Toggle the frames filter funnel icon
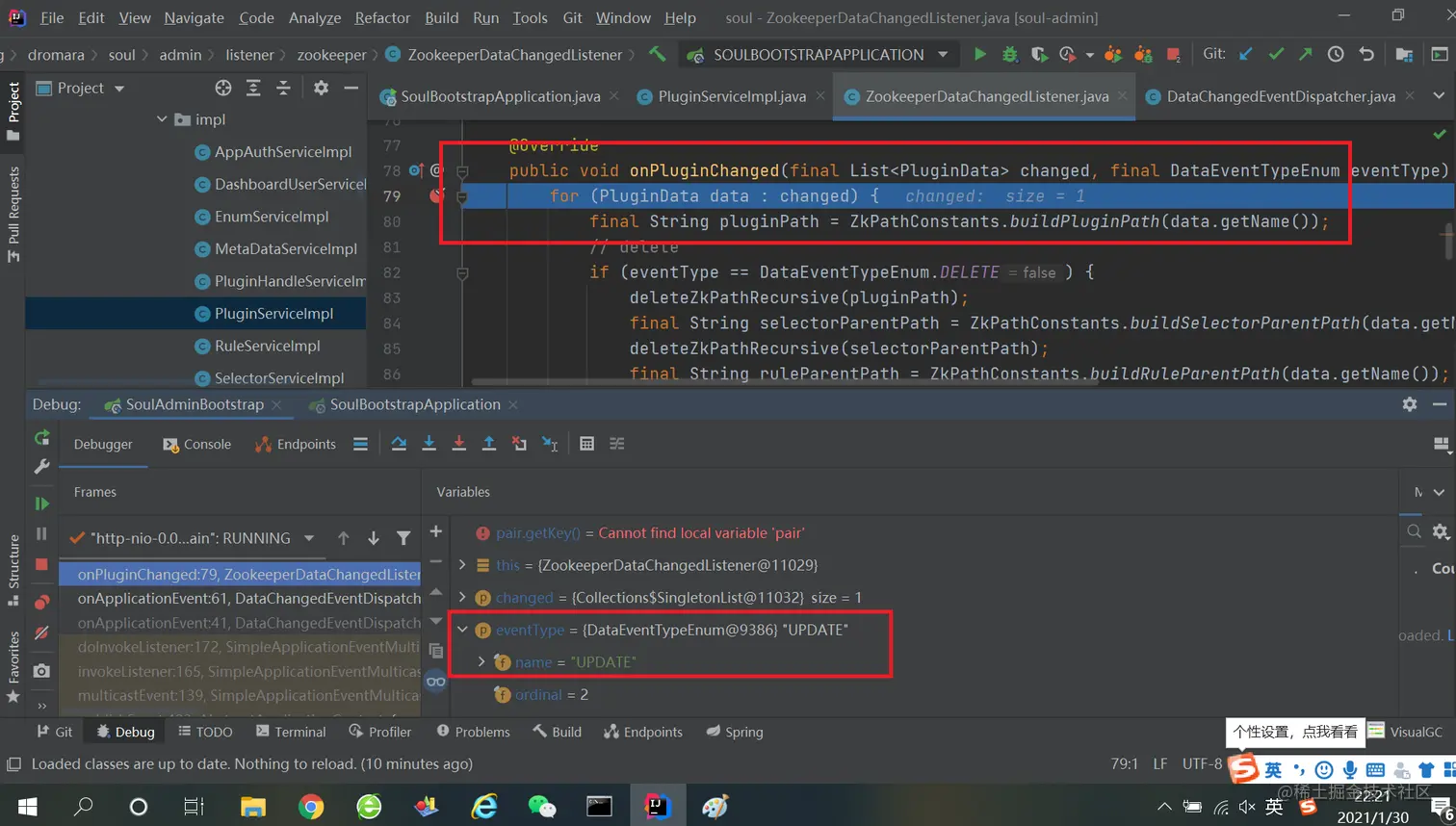The width and height of the screenshot is (1456, 826). [403, 538]
